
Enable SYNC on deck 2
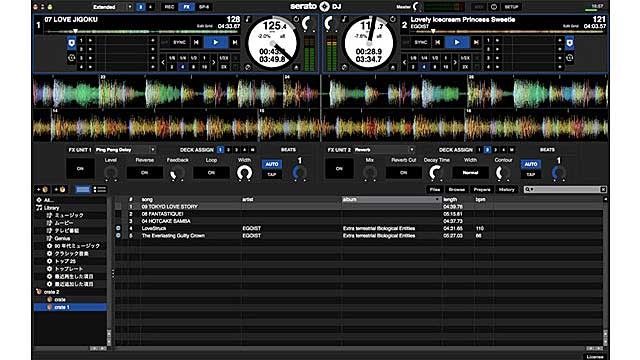coord(420,42)
